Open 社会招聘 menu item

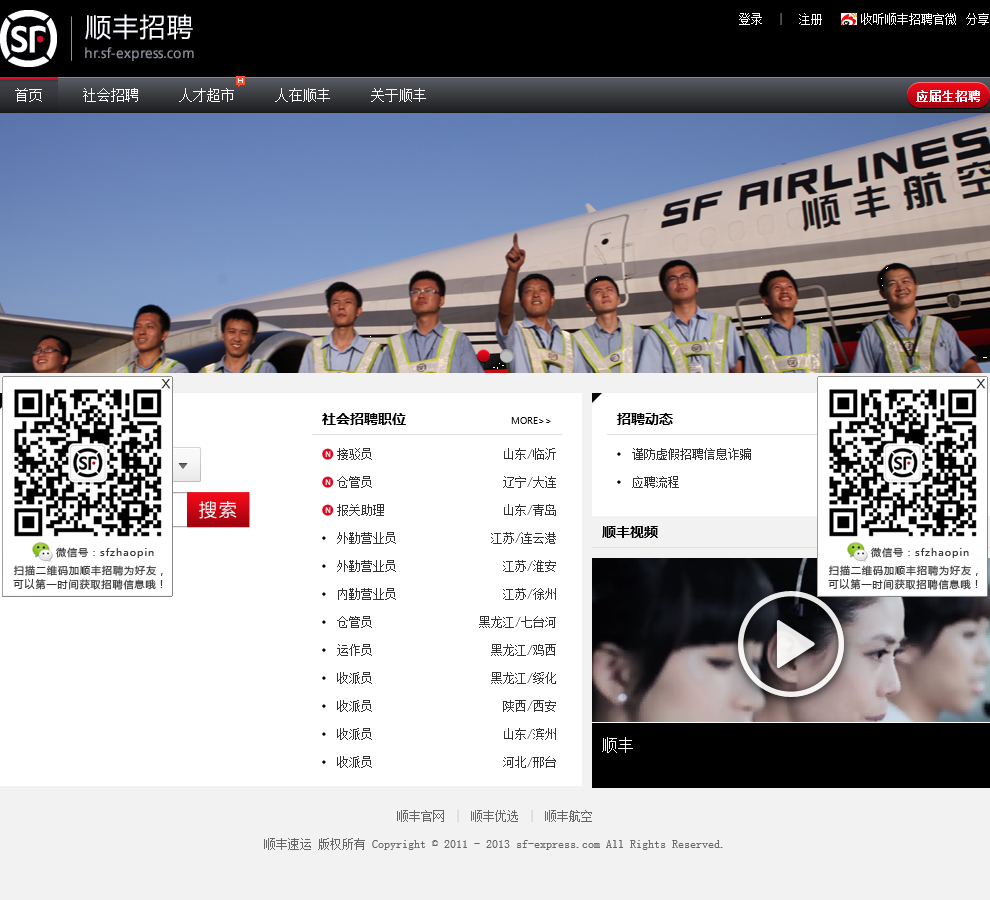[x=110, y=95]
